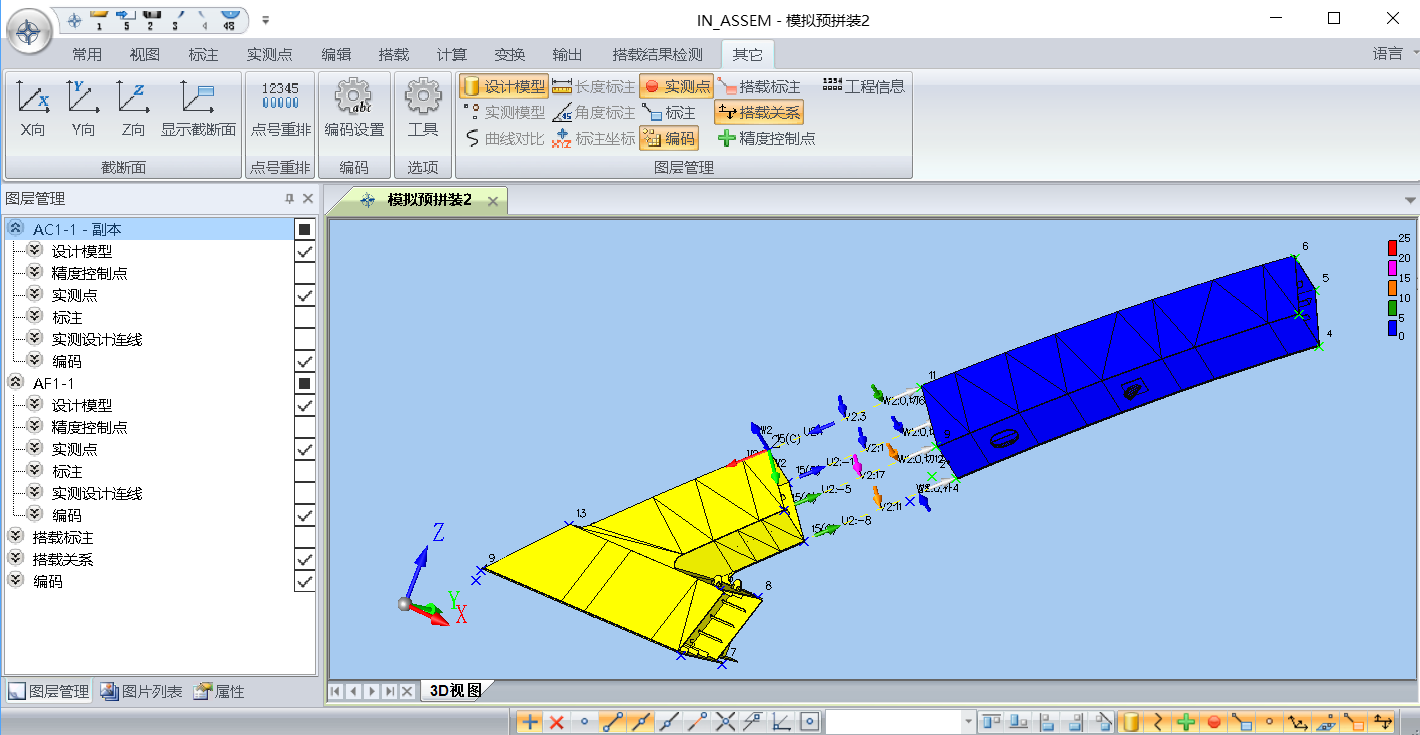The width and height of the screenshot is (1420, 735).
Task: Open 编码设置 gear icon
Action: (354, 107)
